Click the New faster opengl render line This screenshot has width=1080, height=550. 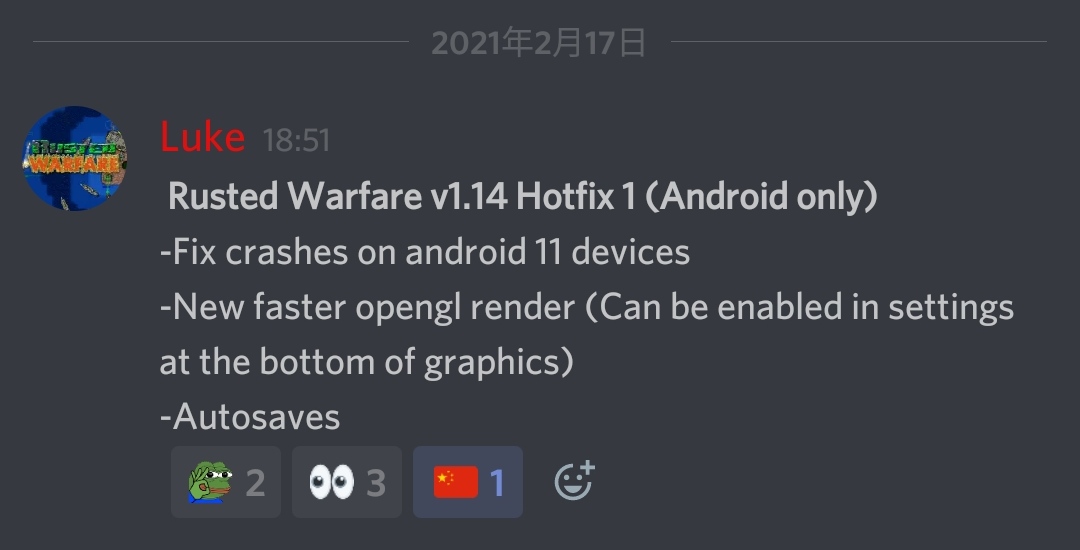587,308
